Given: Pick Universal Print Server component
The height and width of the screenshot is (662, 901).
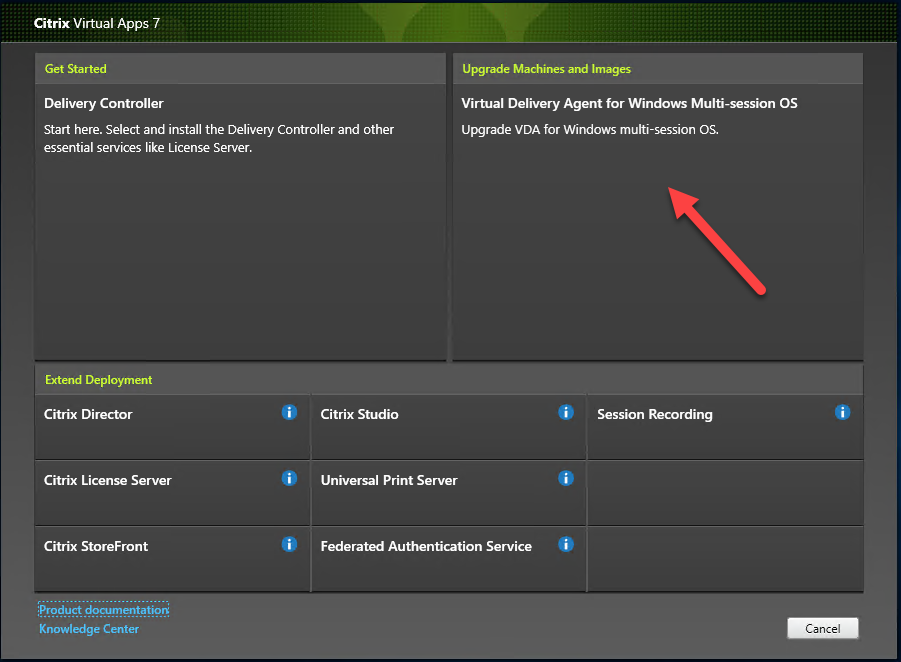Looking at the screenshot, I should click(x=389, y=481).
